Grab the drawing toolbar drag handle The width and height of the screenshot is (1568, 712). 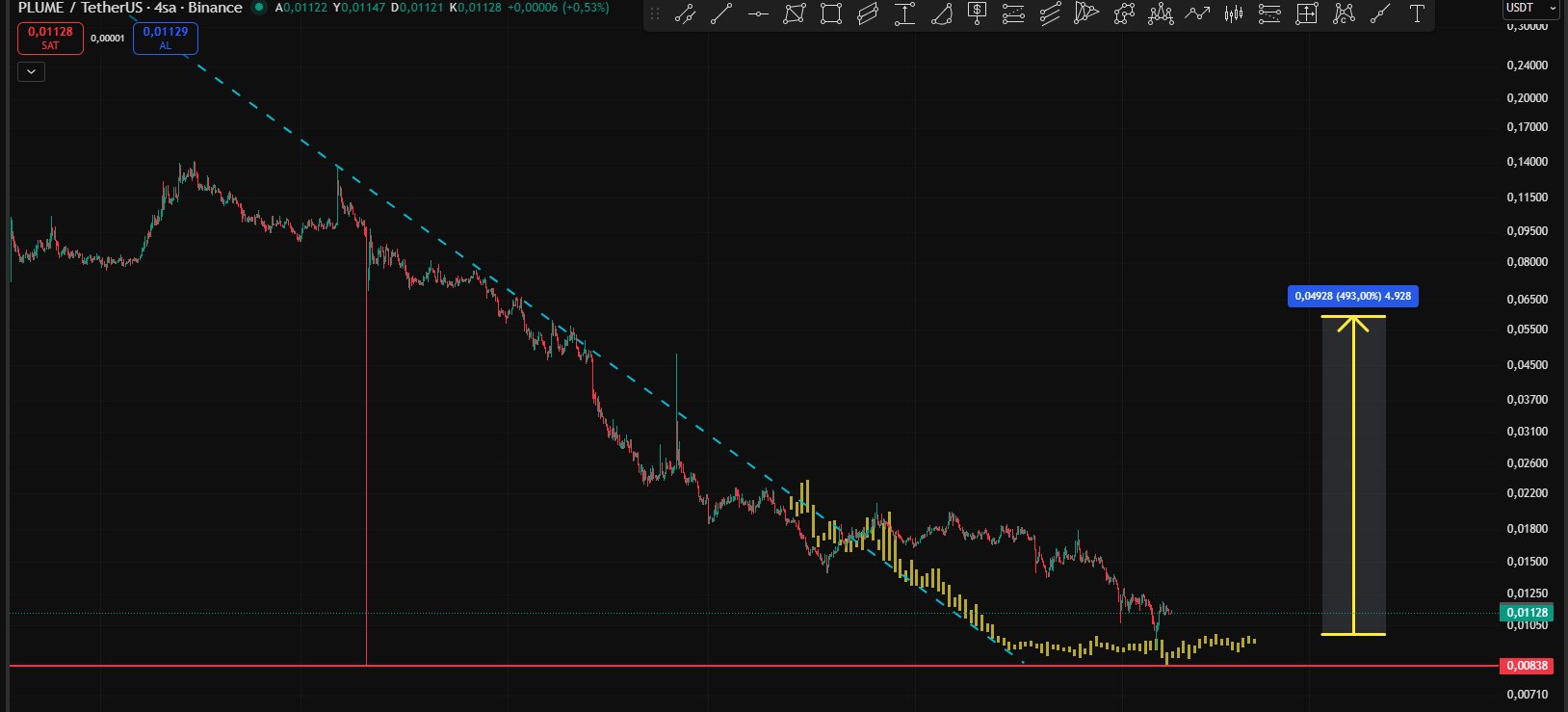[x=655, y=13]
